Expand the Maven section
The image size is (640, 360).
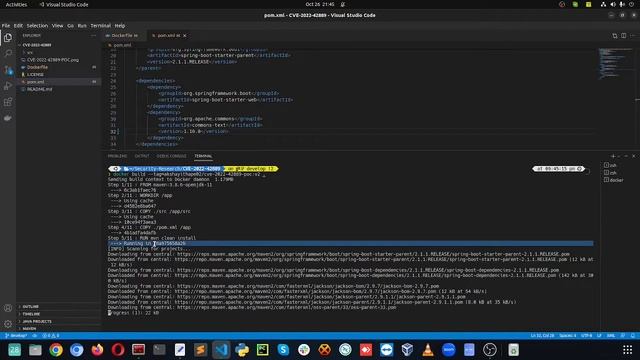(58, 328)
